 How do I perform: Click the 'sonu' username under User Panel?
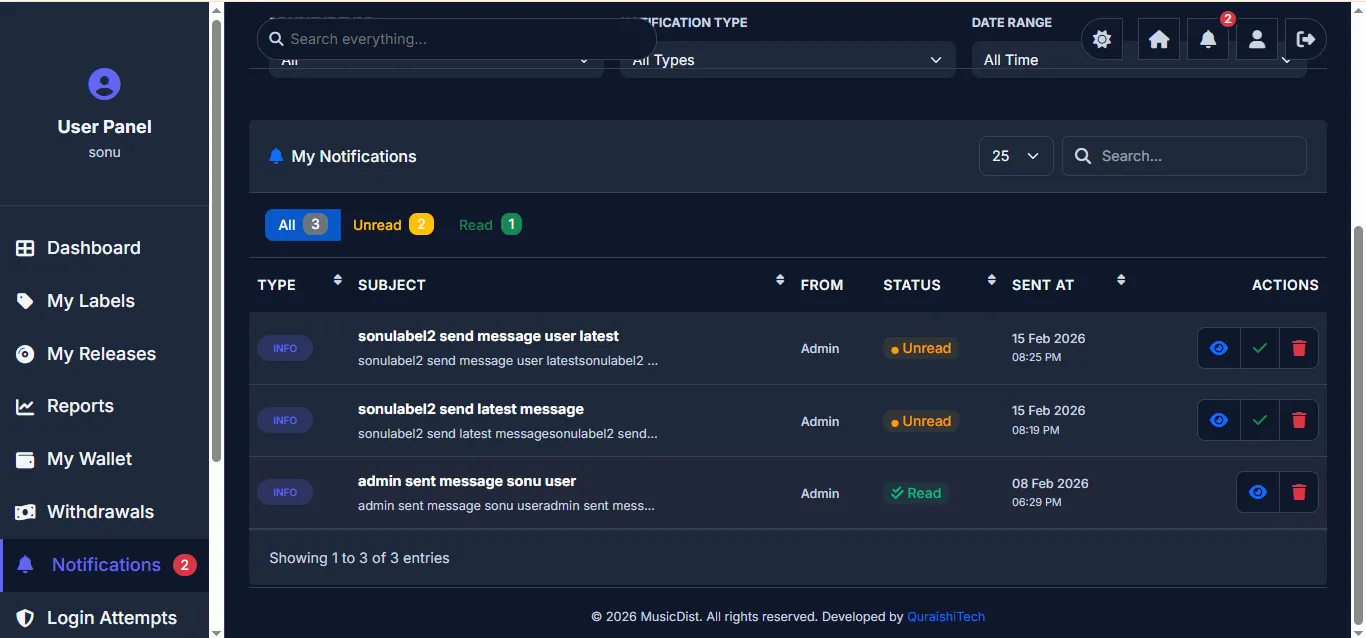pos(104,152)
